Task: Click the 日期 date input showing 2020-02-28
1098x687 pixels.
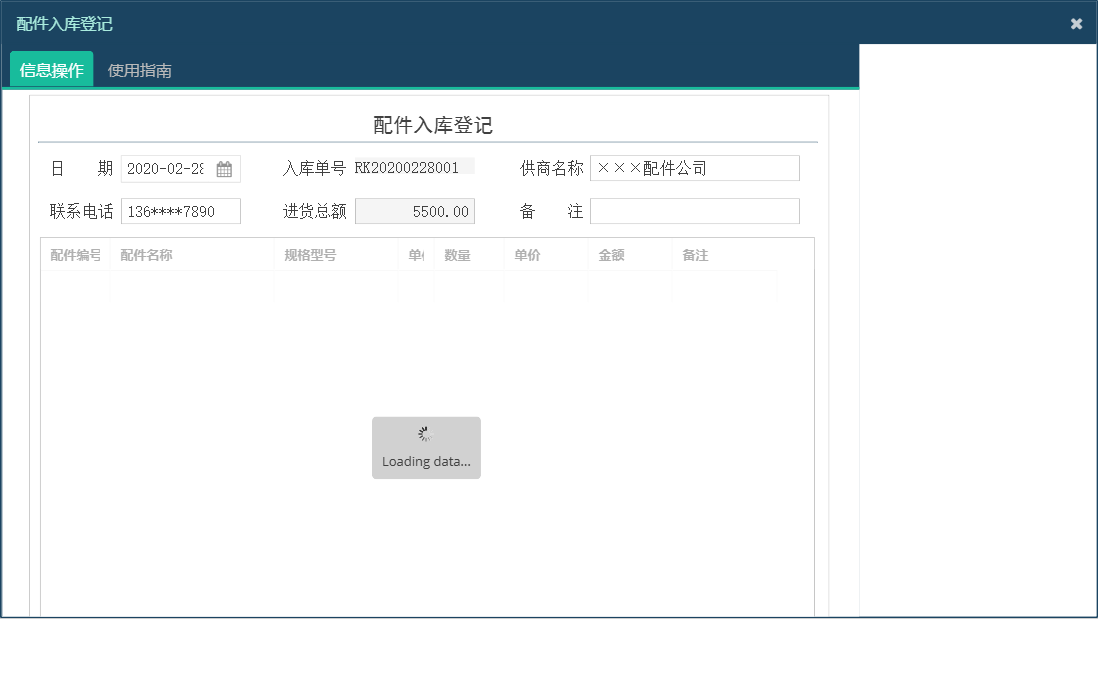Action: [x=172, y=168]
